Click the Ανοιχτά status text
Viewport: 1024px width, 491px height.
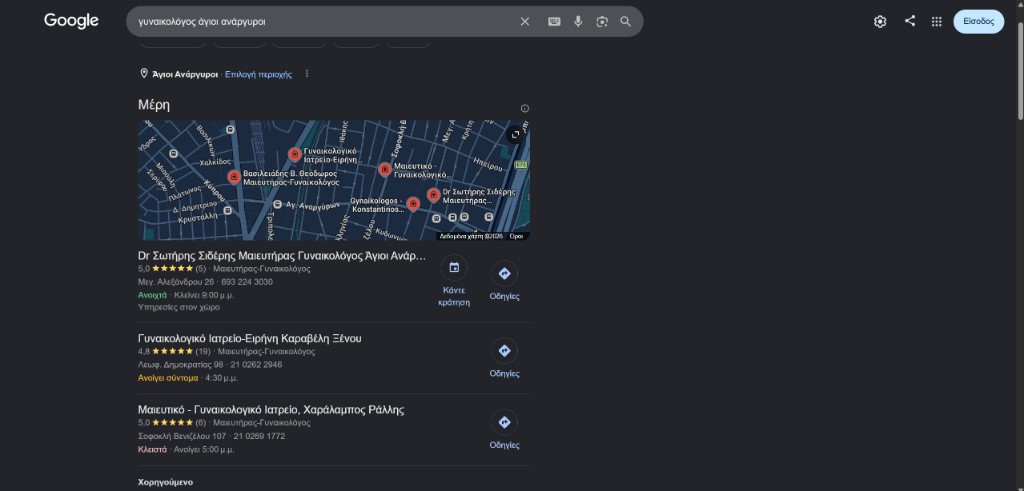[x=152, y=295]
